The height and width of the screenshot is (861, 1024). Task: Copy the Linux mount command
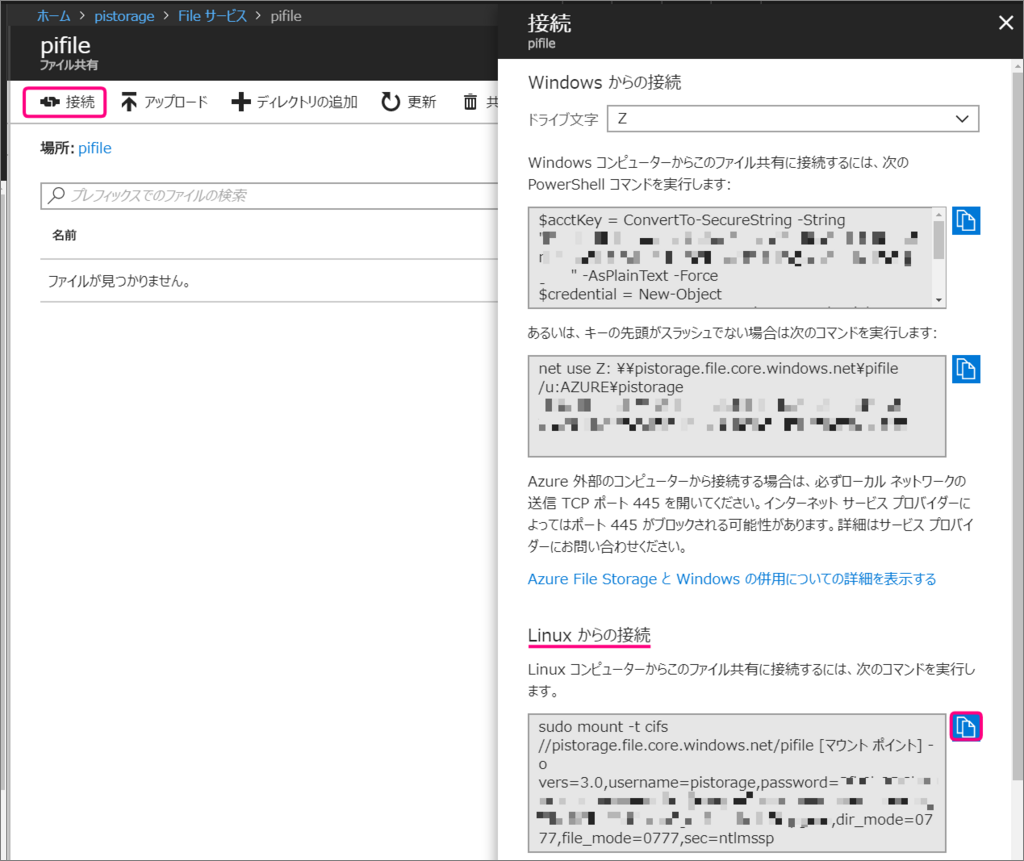[966, 726]
